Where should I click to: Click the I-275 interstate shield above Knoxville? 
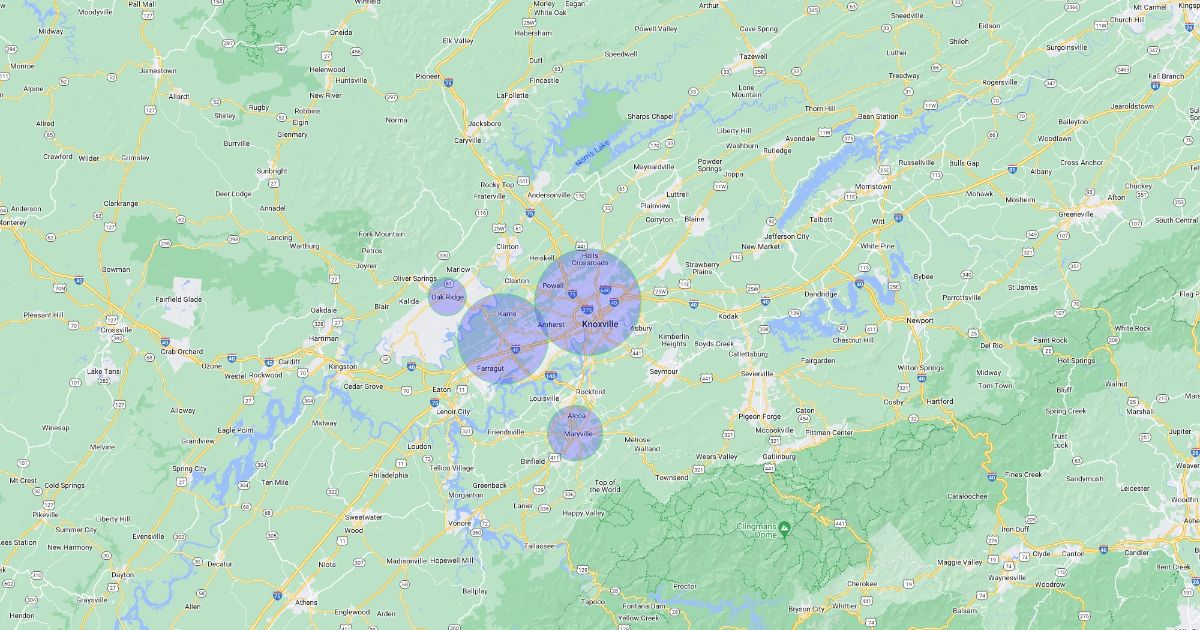point(586,311)
